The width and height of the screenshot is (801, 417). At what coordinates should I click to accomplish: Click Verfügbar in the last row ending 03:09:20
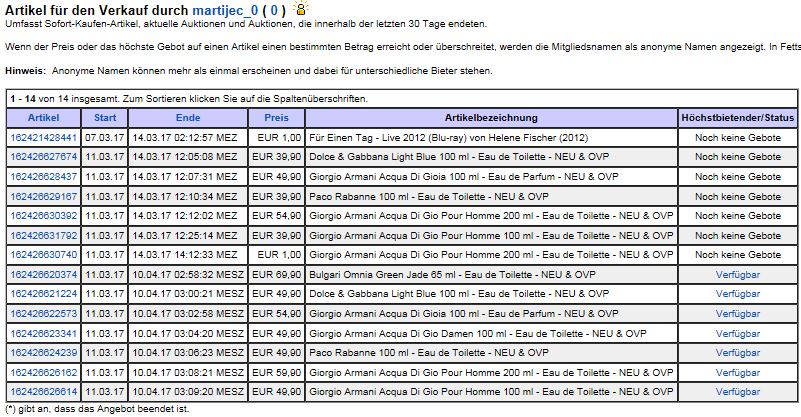(x=738, y=392)
